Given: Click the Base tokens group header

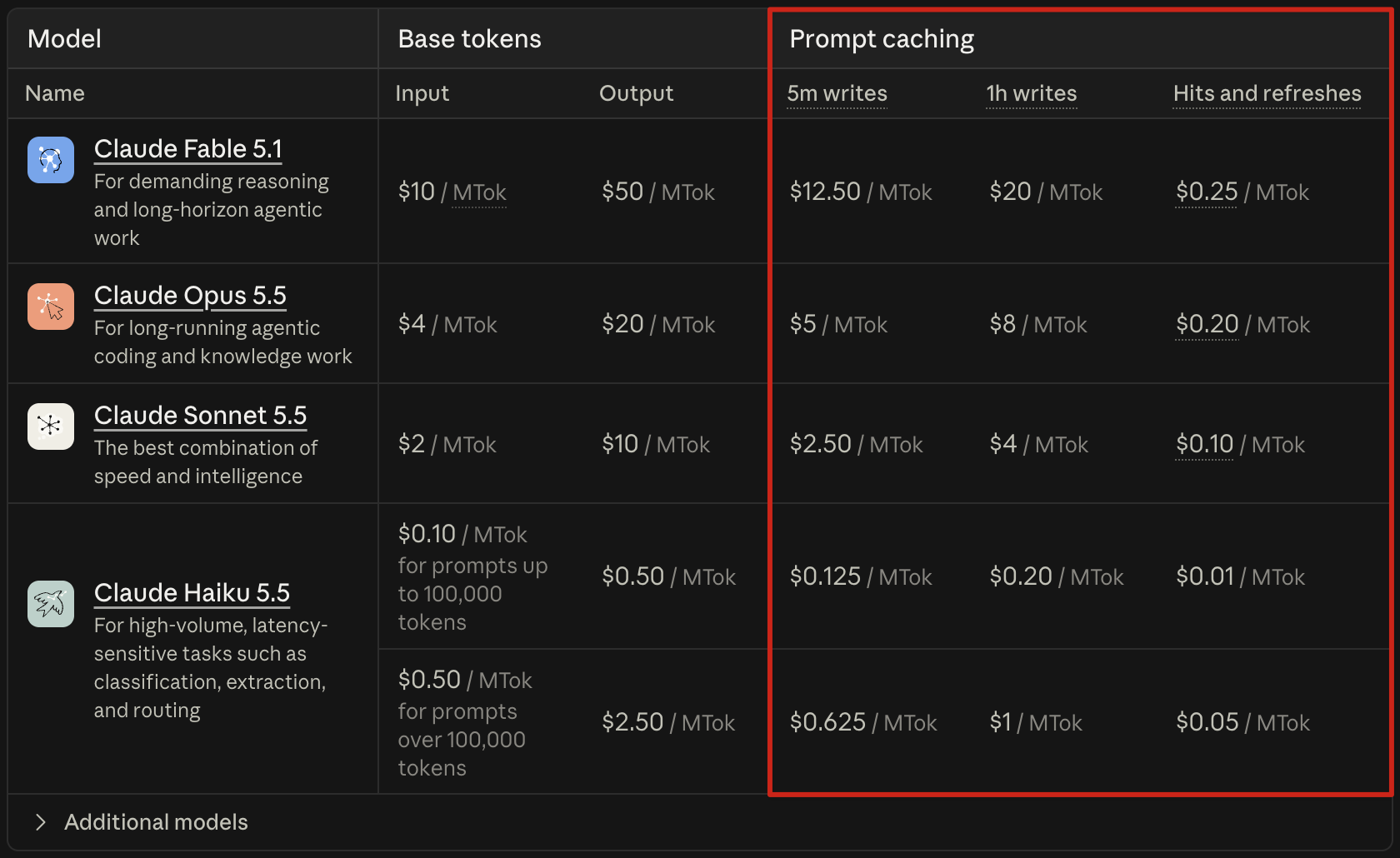Looking at the screenshot, I should (470, 39).
